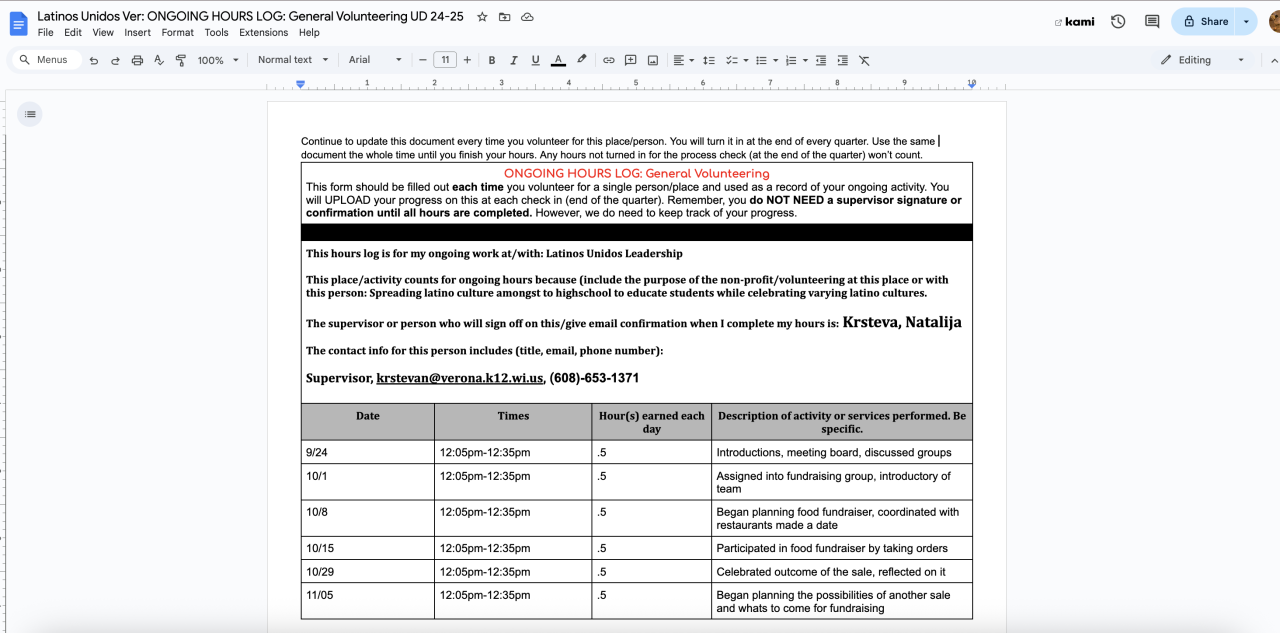Open the File menu
Screen dimensions: 1280x633
click(45, 33)
